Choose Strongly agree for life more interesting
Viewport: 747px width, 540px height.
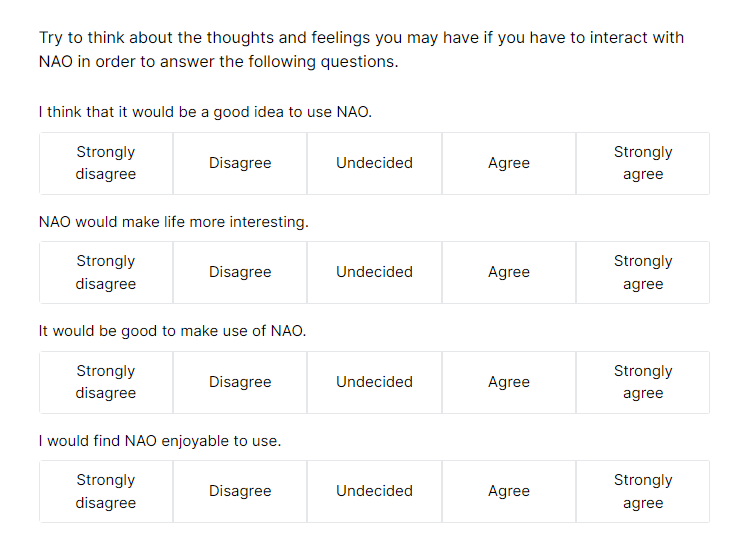tap(643, 273)
